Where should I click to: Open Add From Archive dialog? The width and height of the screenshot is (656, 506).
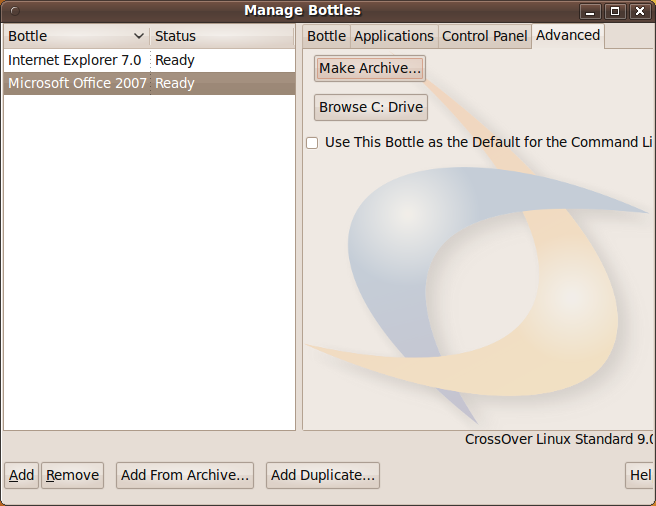[185, 475]
